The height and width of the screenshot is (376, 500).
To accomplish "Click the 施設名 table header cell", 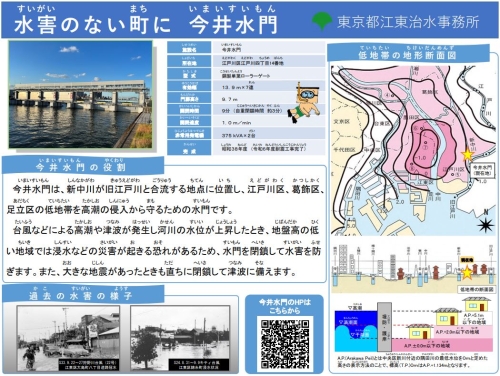I will [x=189, y=48].
